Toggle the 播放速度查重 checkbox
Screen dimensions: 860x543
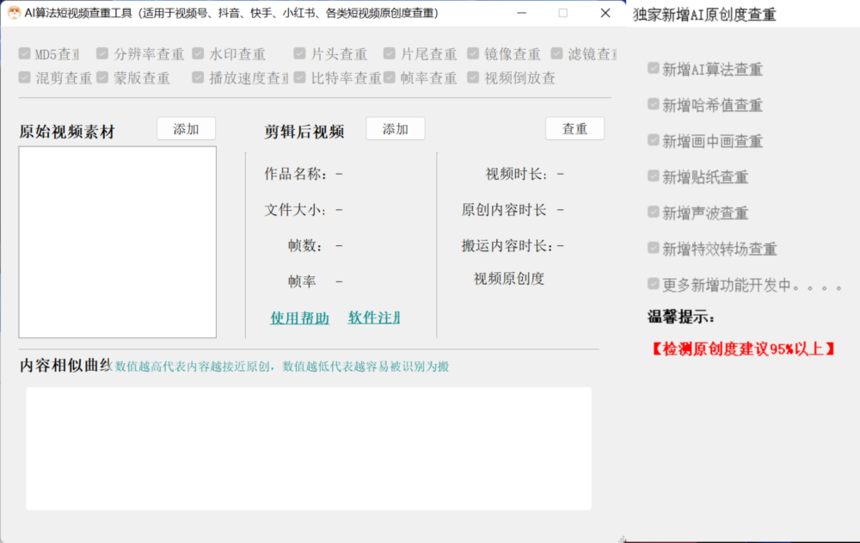pyautogui.click(x=198, y=77)
